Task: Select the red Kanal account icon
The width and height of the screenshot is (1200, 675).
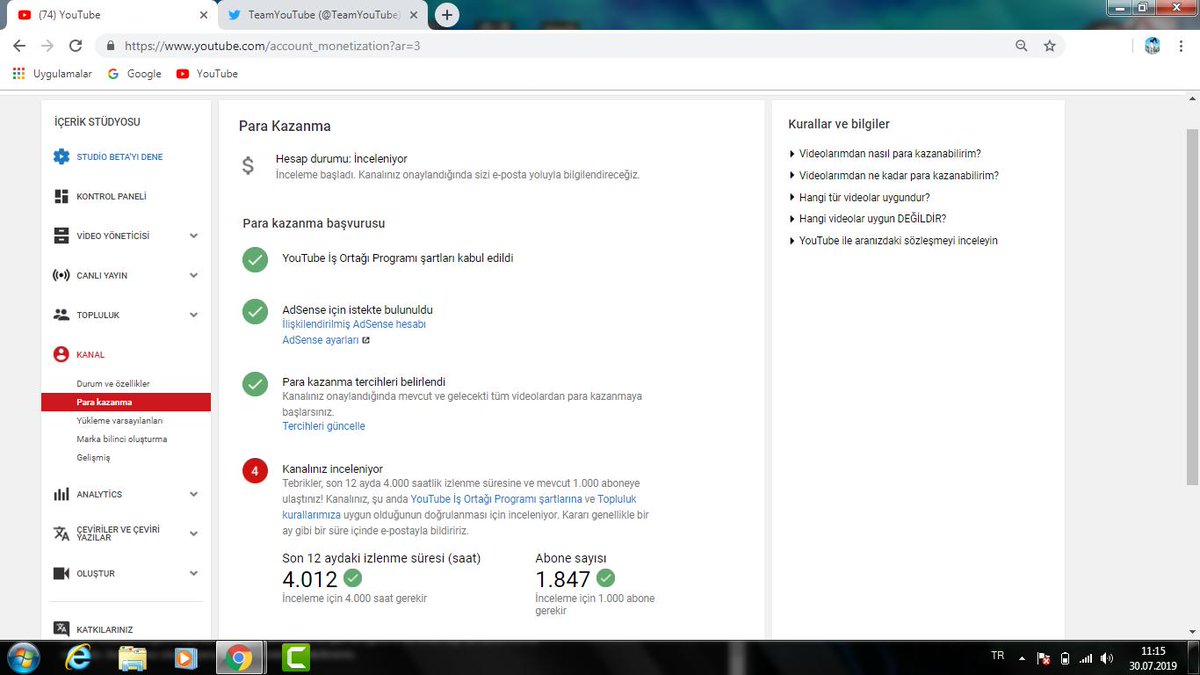Action: point(61,354)
